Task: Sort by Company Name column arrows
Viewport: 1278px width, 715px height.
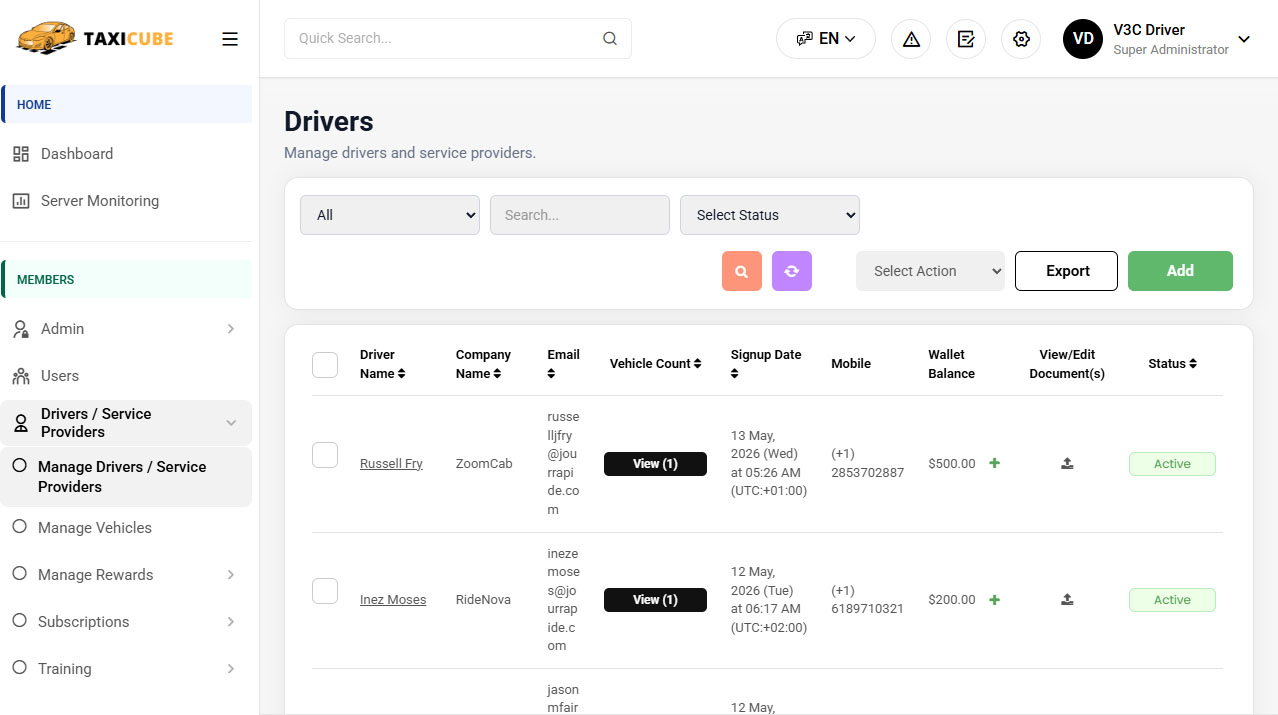Action: (497, 374)
